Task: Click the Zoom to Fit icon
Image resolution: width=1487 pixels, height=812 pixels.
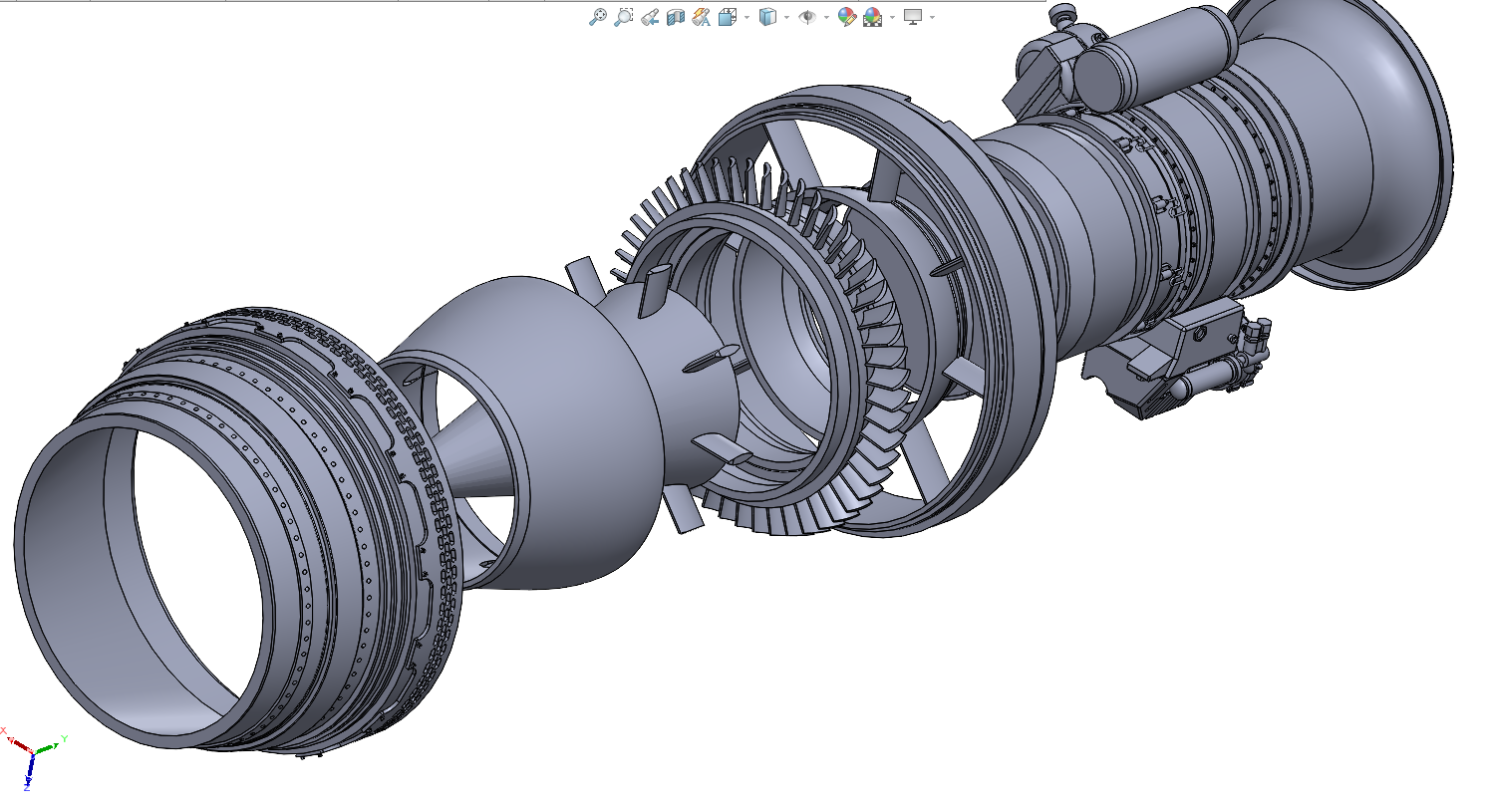Action: 598,17
